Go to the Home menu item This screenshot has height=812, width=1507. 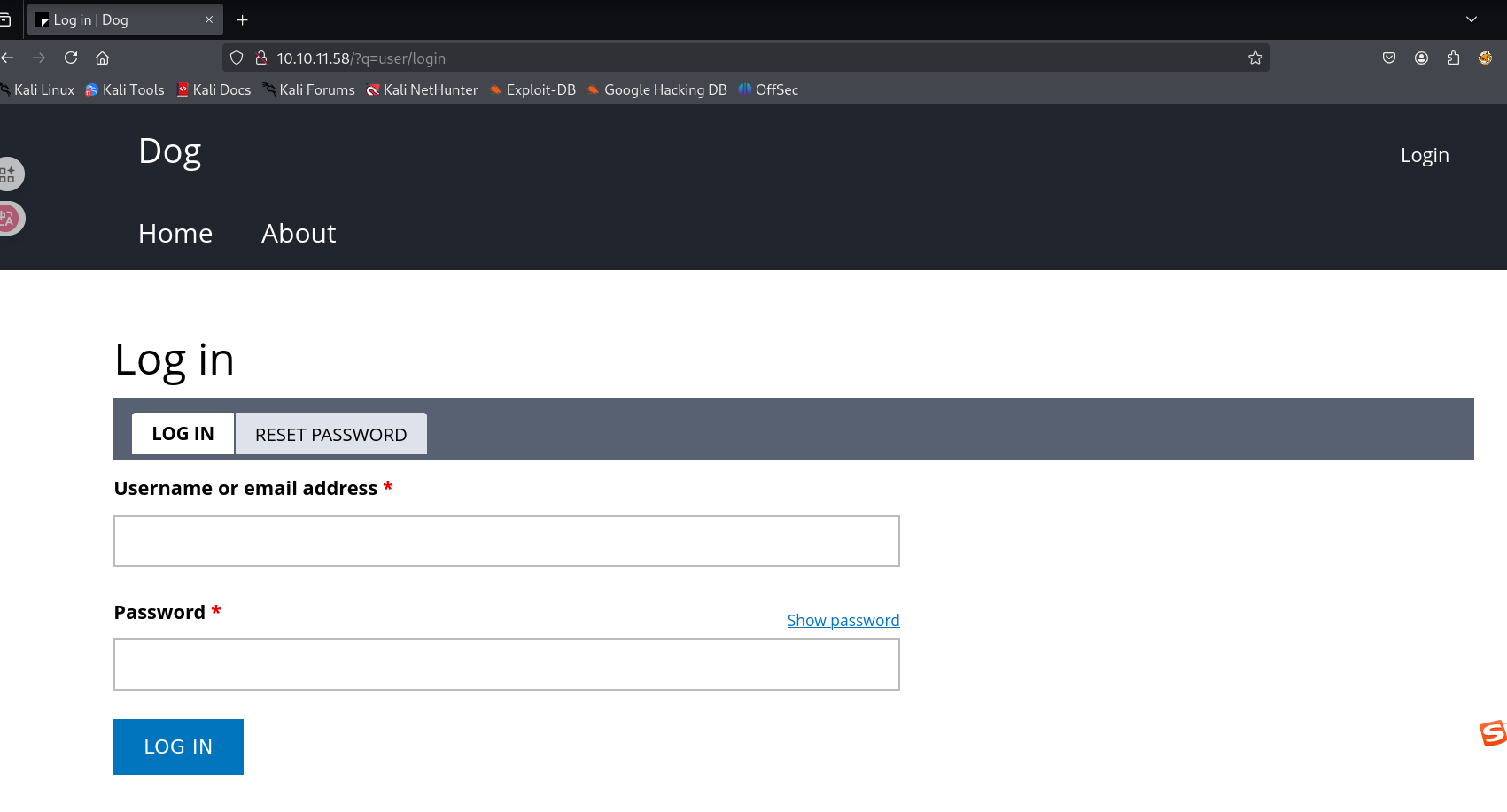pos(175,233)
